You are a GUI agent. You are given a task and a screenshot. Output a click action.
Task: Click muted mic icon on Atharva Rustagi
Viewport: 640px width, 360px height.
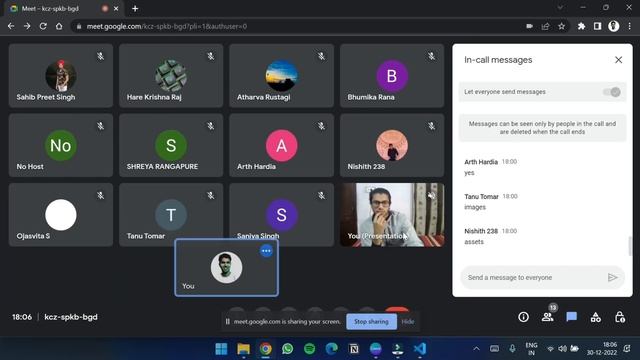click(321, 56)
